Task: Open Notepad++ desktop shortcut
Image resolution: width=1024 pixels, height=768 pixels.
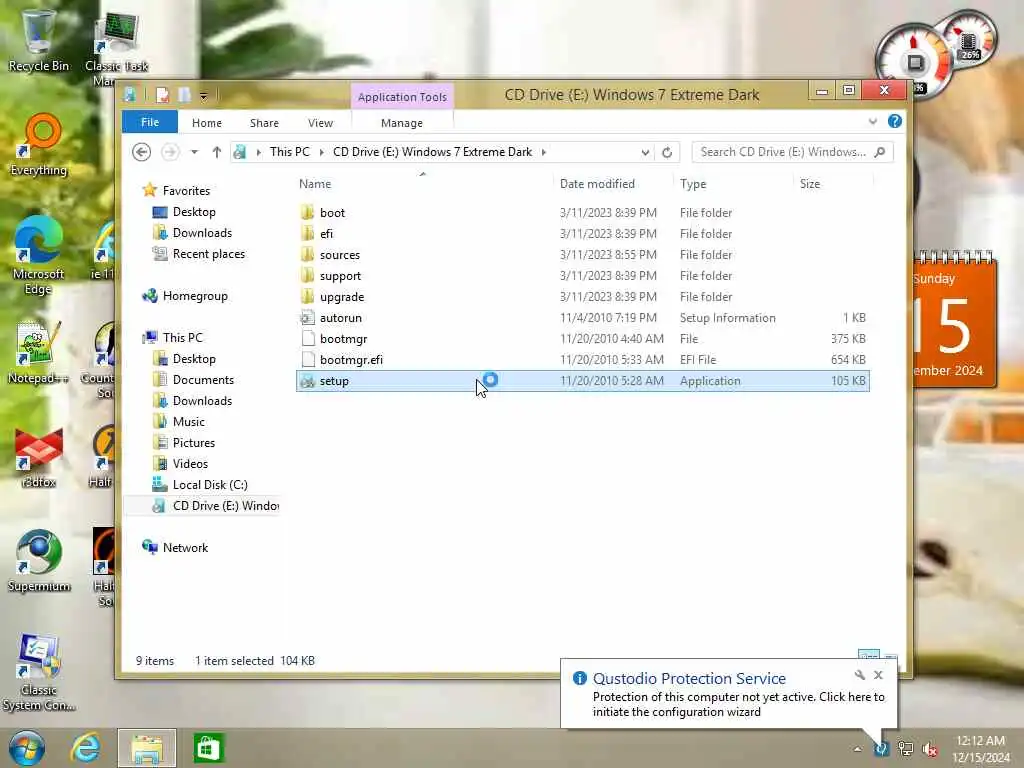Action: (x=38, y=353)
